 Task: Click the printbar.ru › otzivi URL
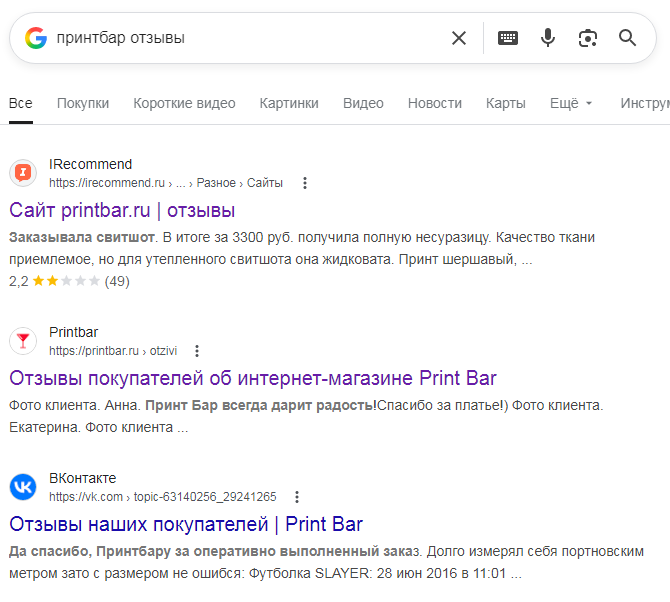[113, 351]
